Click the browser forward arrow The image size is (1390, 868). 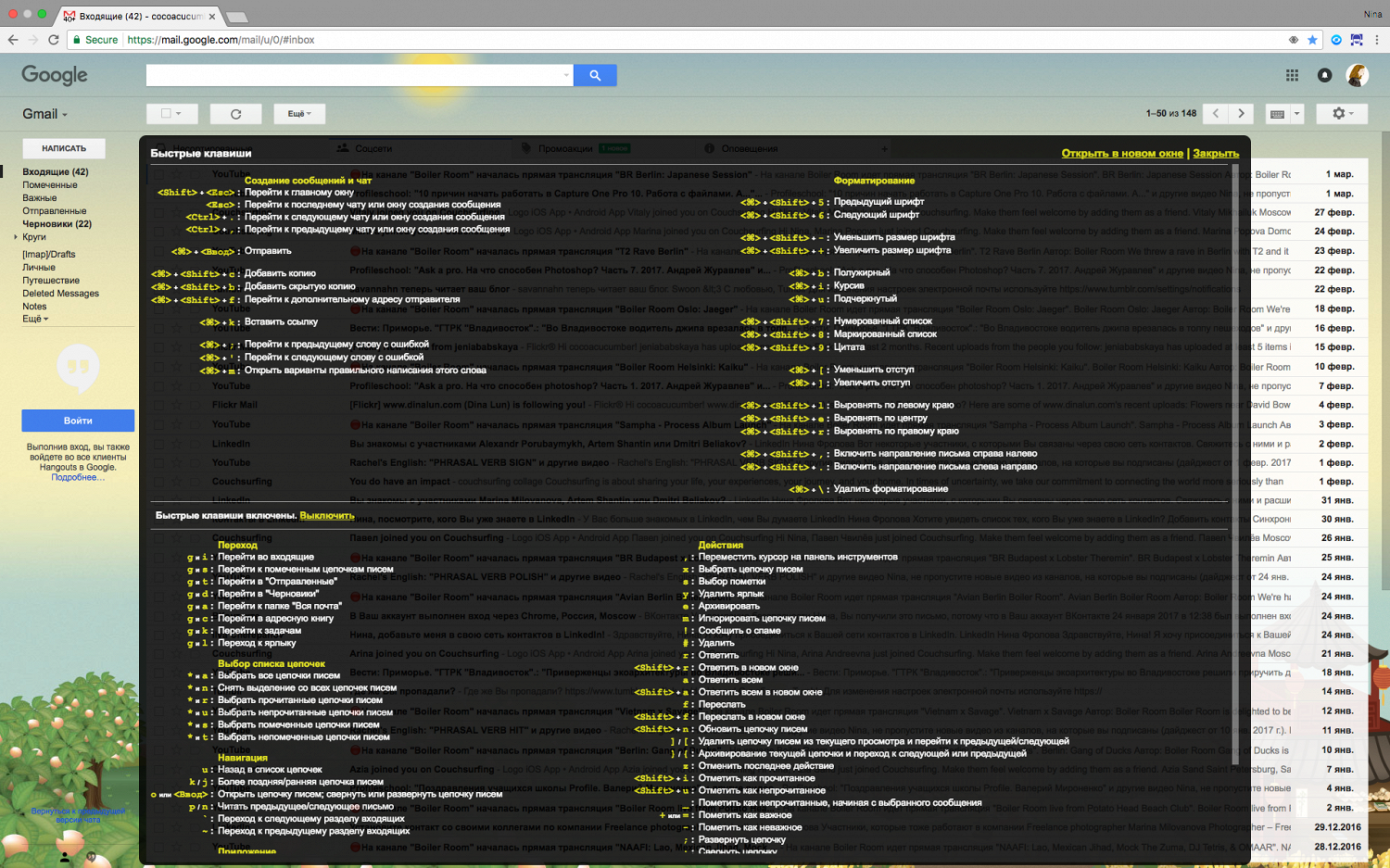(x=33, y=40)
